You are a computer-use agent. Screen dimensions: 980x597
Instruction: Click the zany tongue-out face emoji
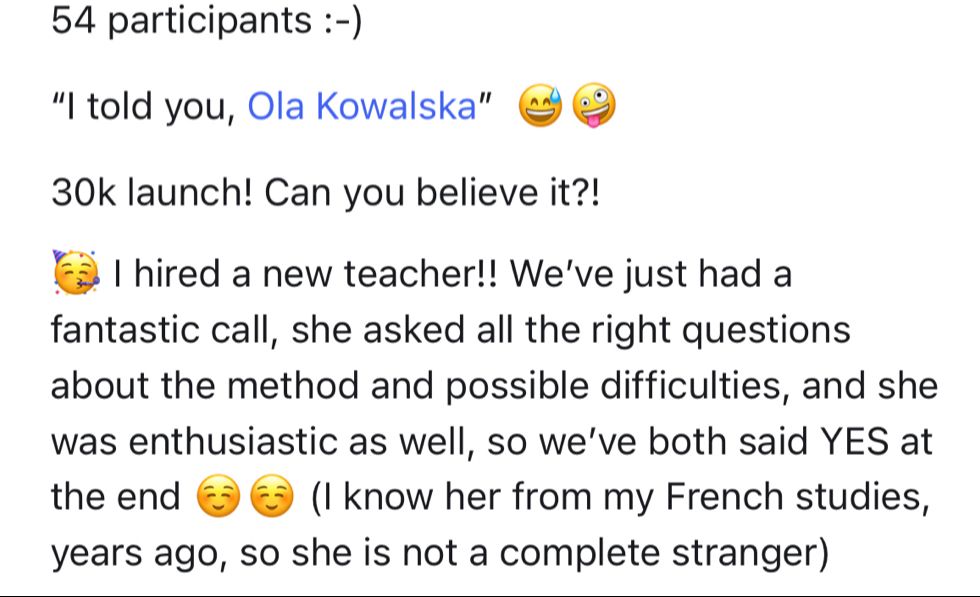click(594, 105)
